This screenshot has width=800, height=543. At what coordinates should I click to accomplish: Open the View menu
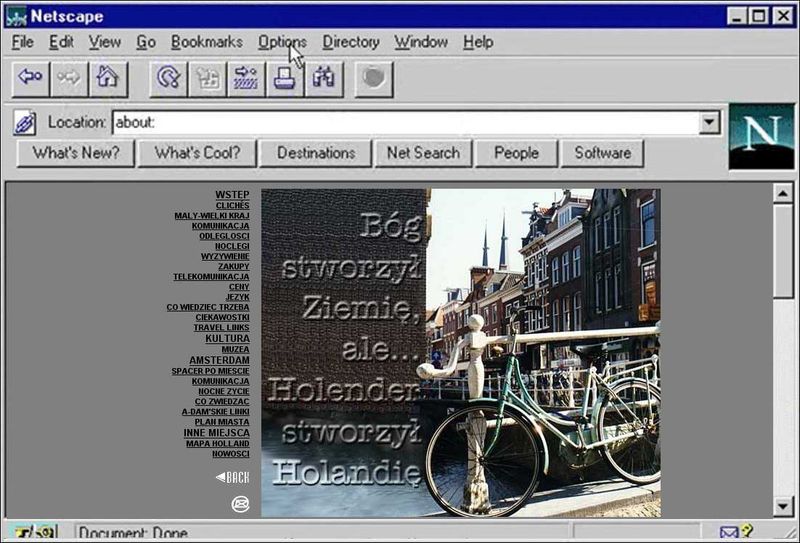105,42
